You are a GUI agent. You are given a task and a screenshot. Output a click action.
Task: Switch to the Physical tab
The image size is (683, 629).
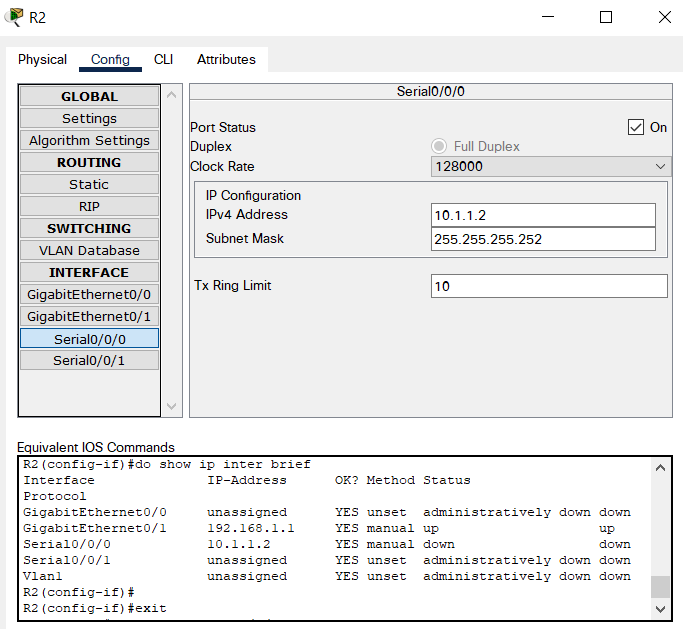tap(42, 59)
